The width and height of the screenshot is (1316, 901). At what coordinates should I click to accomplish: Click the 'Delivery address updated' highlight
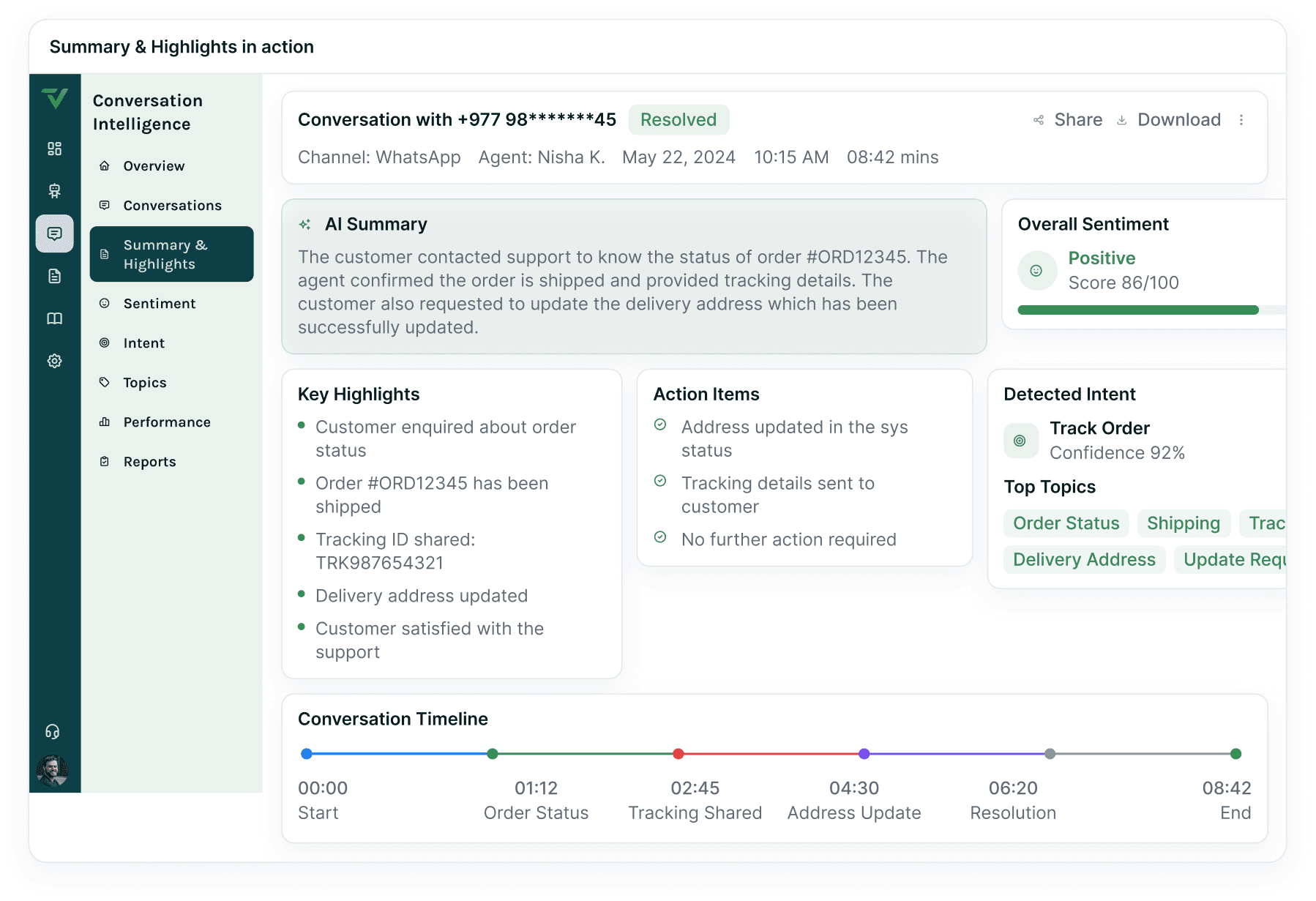tap(422, 596)
